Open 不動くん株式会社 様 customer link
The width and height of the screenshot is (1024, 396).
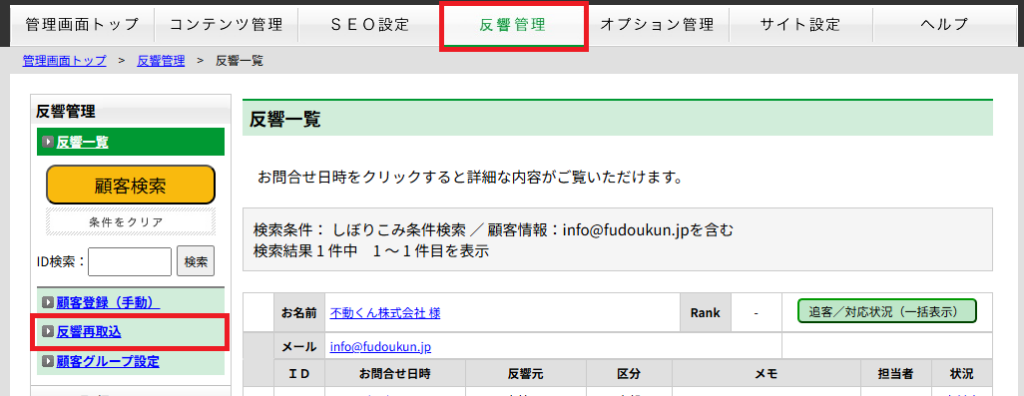point(385,313)
